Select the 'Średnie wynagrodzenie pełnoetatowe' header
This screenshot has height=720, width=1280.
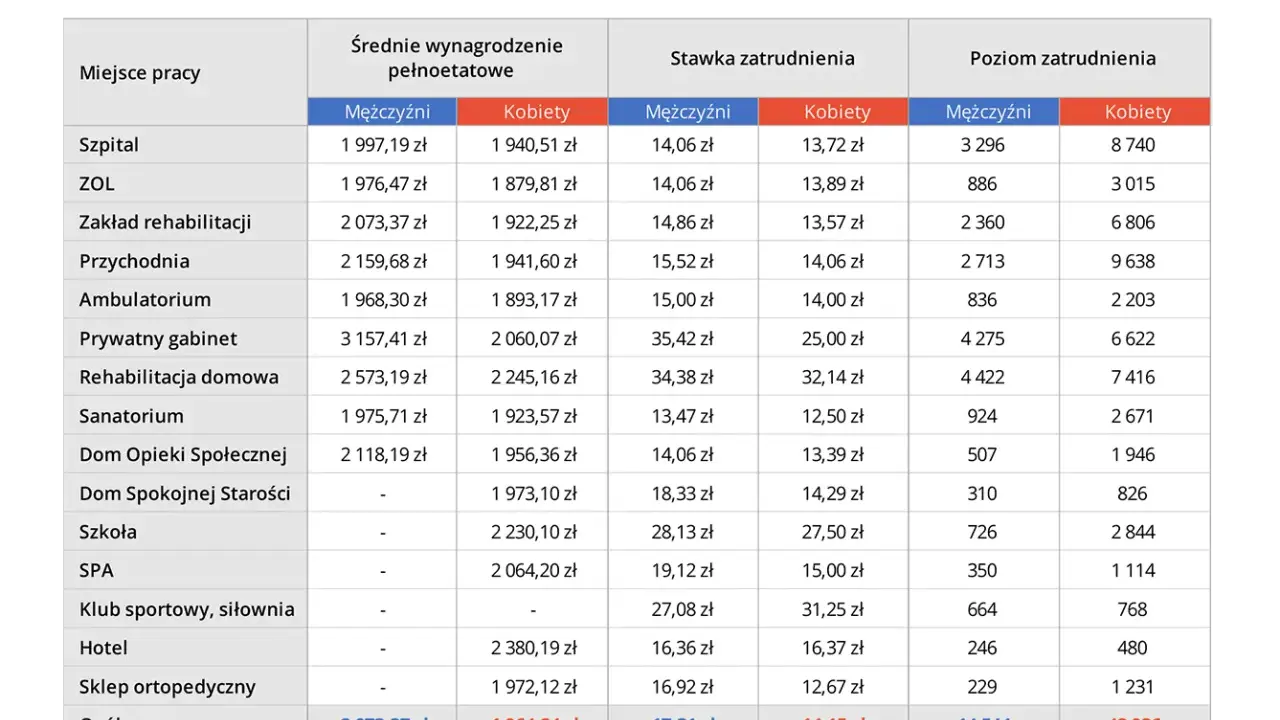[x=457, y=58]
